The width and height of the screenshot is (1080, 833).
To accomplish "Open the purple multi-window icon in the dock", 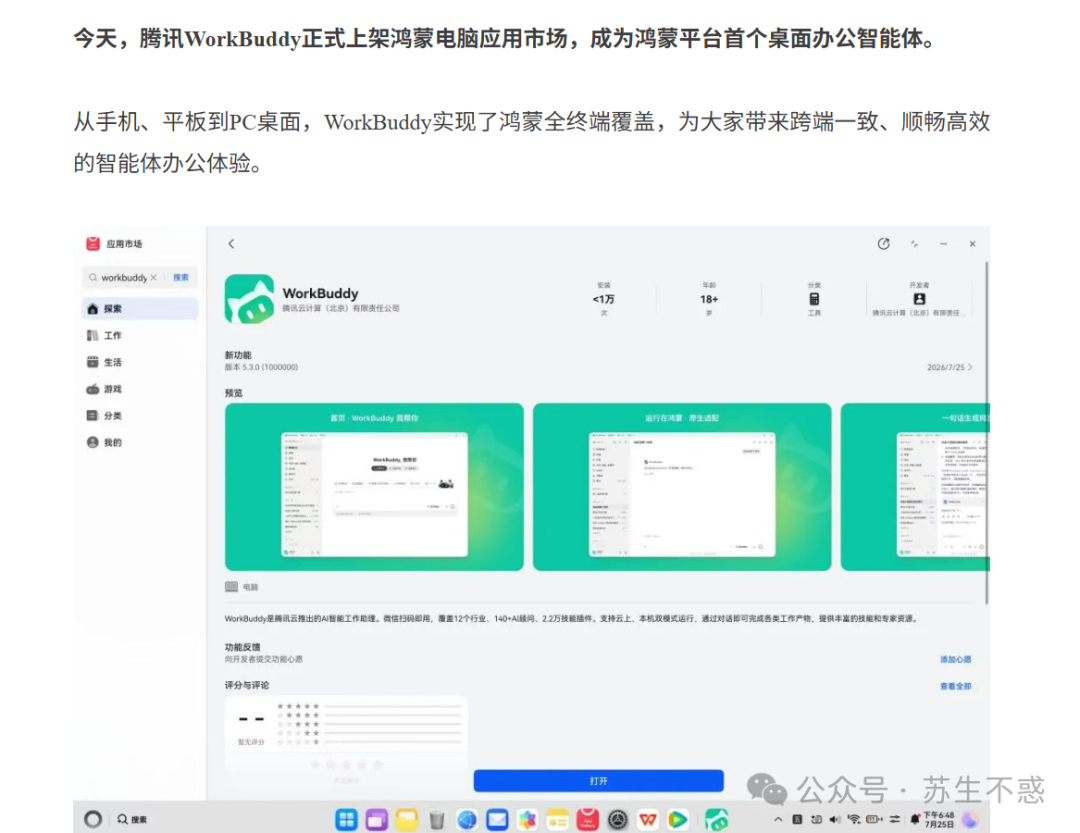I will tap(377, 820).
